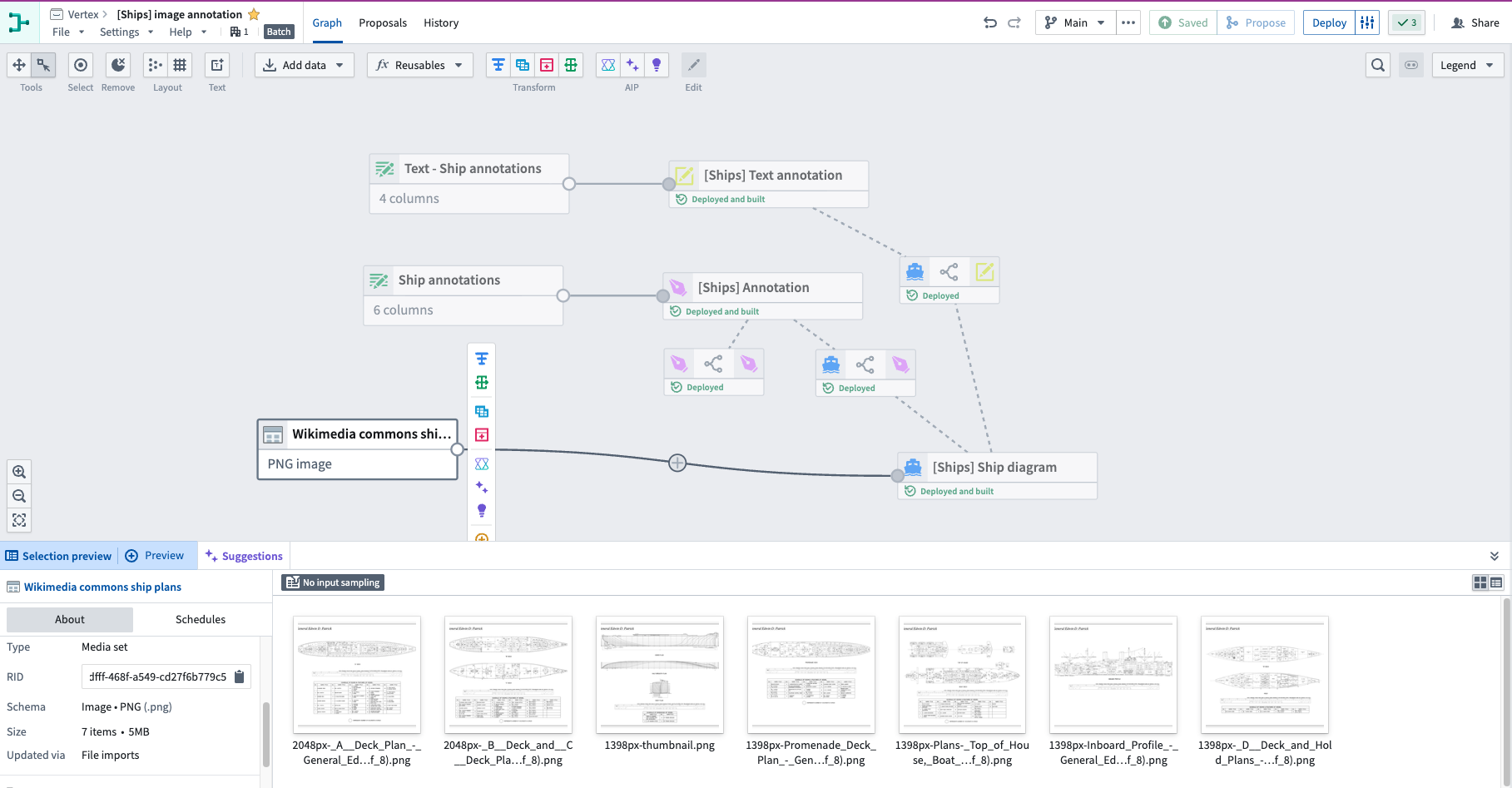The height and width of the screenshot is (788, 1512).
Task: Open the Suggestions tab
Action: pyautogui.click(x=244, y=556)
